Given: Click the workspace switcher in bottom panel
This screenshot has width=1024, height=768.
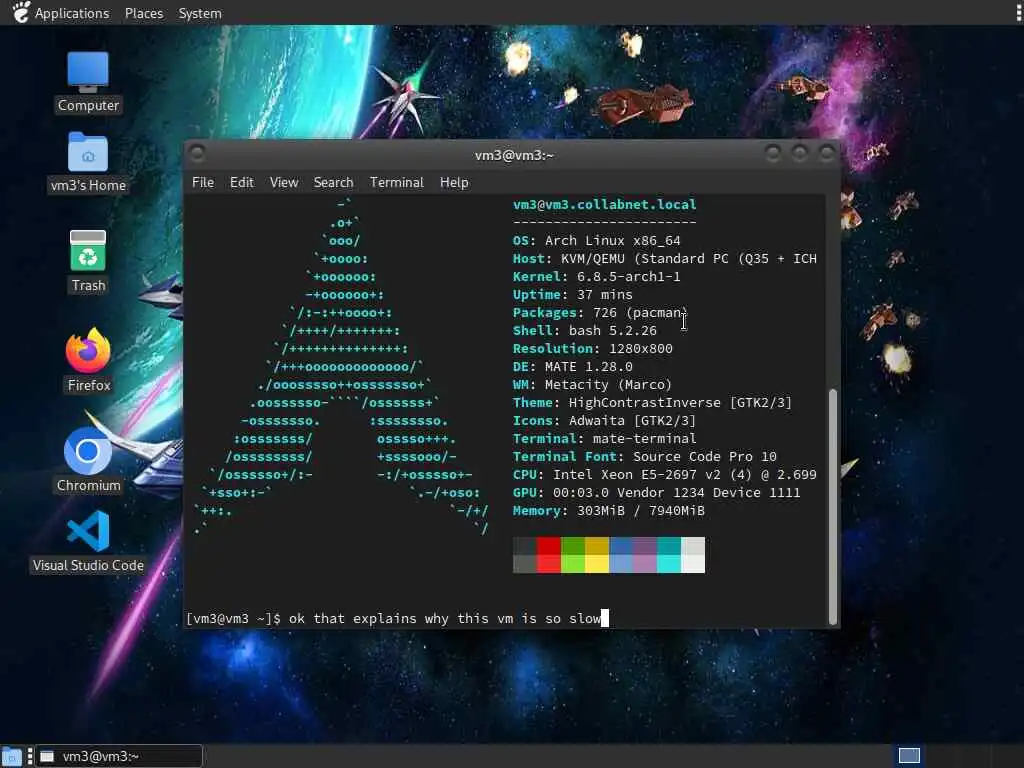Looking at the screenshot, I should tap(908, 756).
